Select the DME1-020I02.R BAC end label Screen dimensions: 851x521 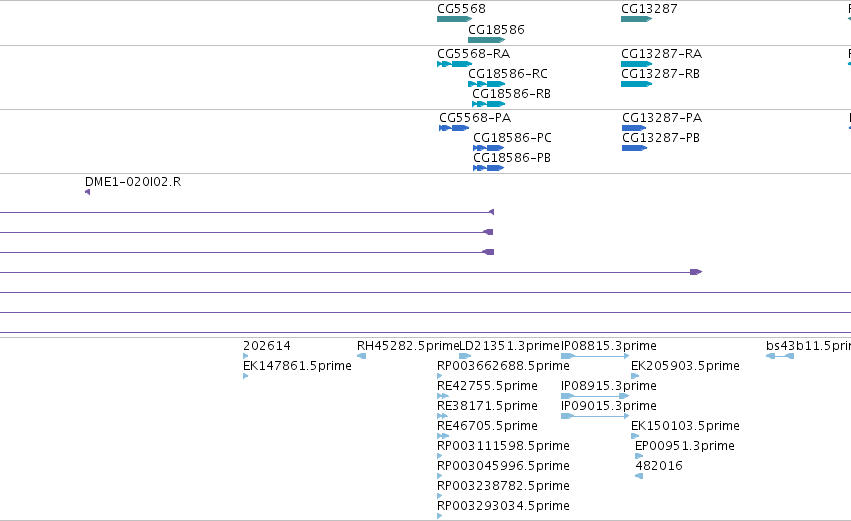point(133,182)
